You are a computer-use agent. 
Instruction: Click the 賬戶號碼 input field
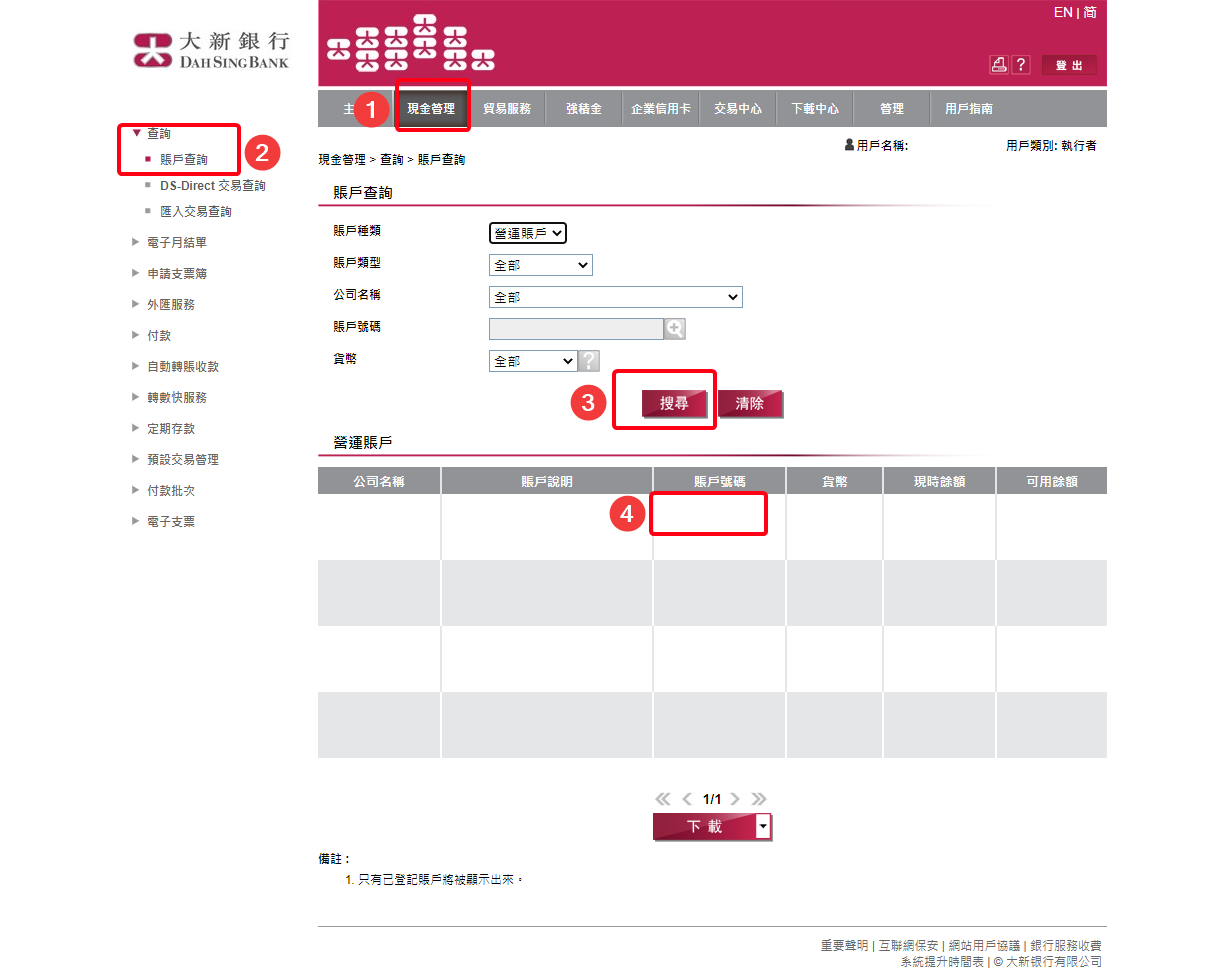click(x=575, y=329)
